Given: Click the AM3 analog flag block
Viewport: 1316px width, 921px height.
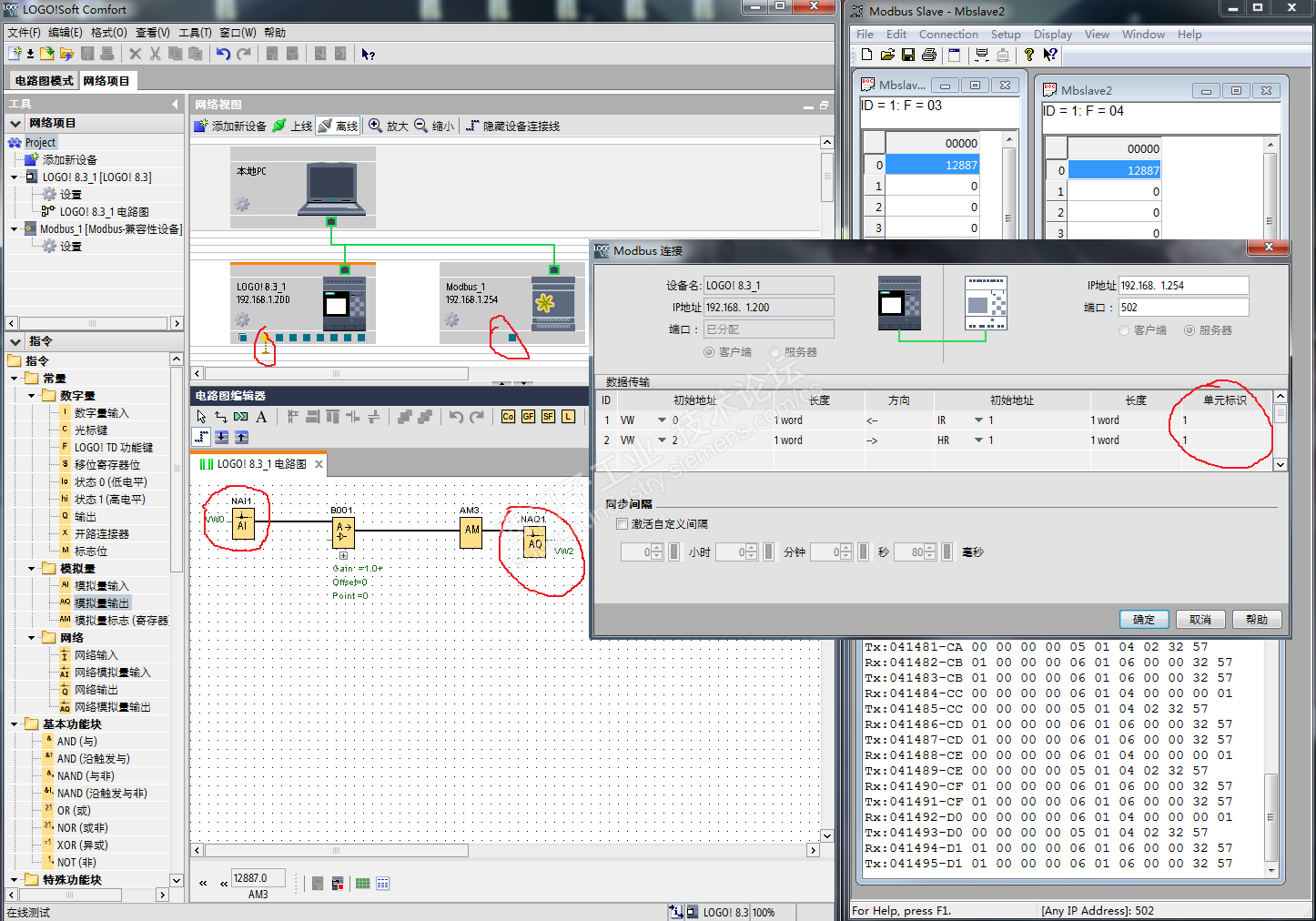Looking at the screenshot, I should pyautogui.click(x=471, y=531).
